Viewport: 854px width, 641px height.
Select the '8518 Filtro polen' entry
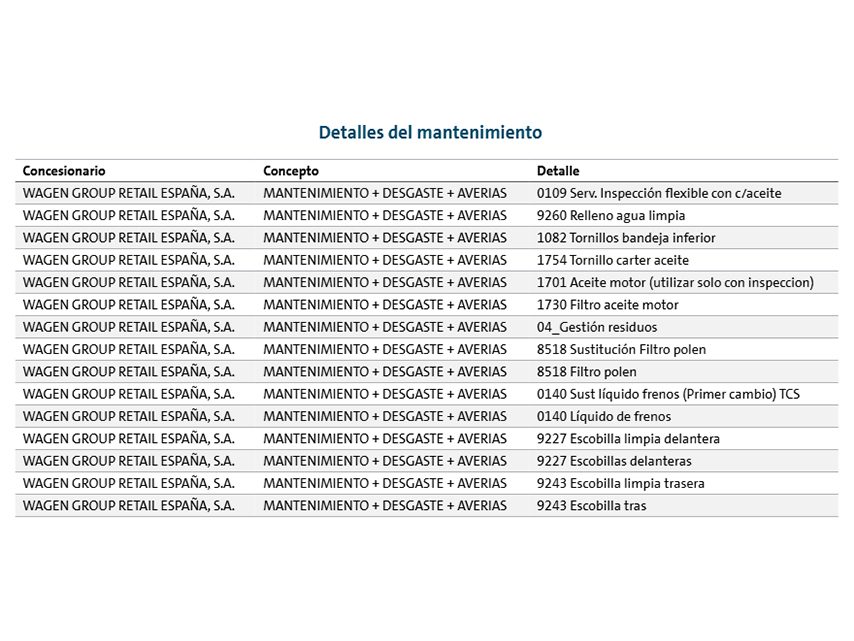tap(586, 372)
